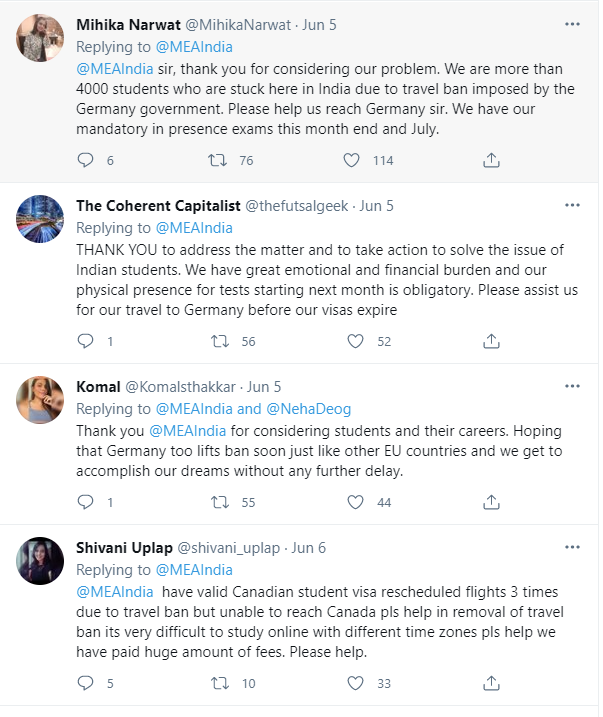Like Komal's tweet with the heart icon
603x717 pixels.
click(x=352, y=502)
